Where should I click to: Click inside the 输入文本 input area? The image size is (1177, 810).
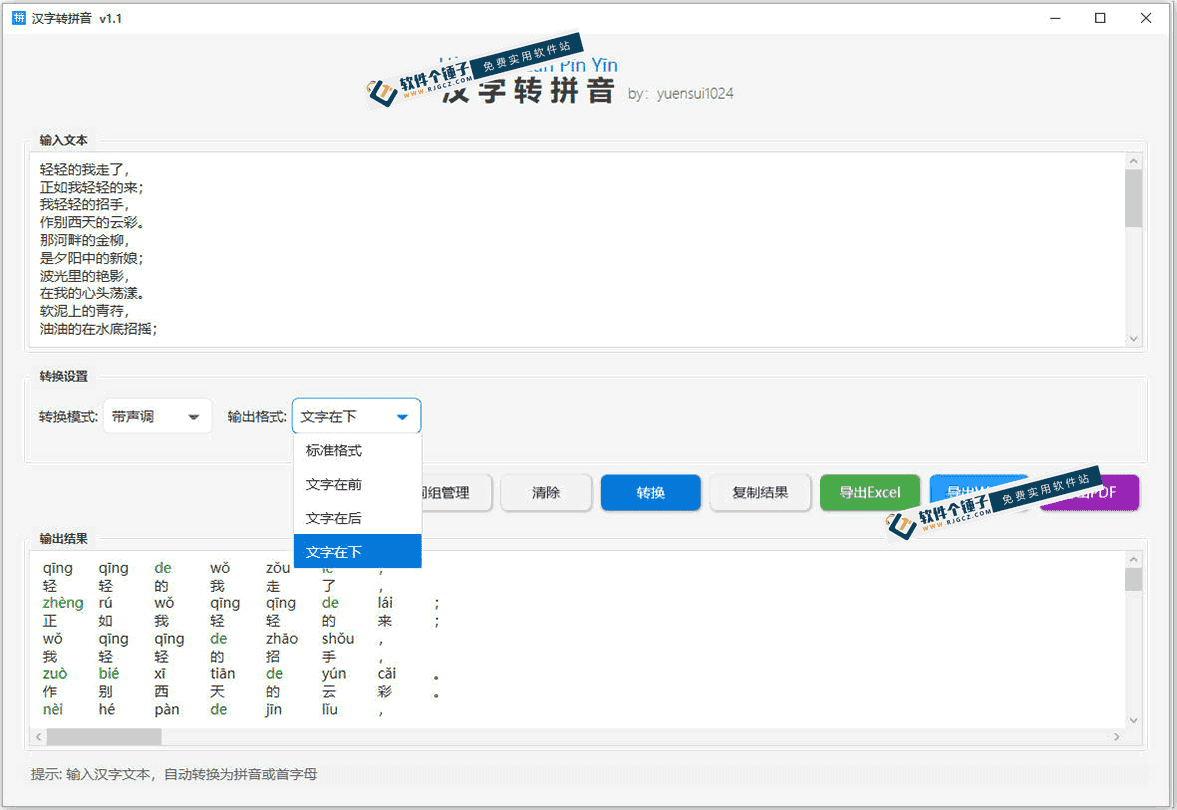(580, 250)
